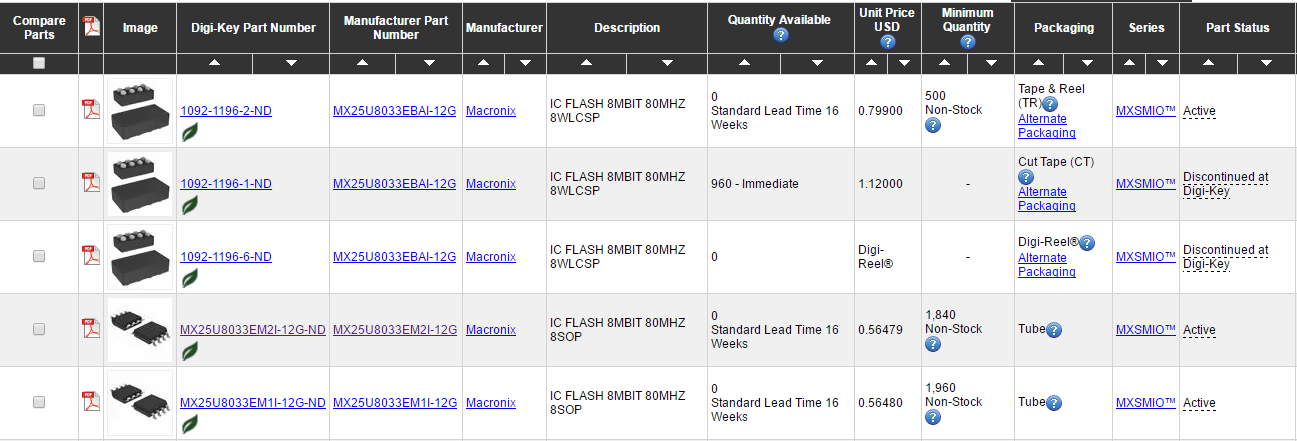Check the compare box for MX25U8033EM1I-12G-ND

(x=39, y=402)
